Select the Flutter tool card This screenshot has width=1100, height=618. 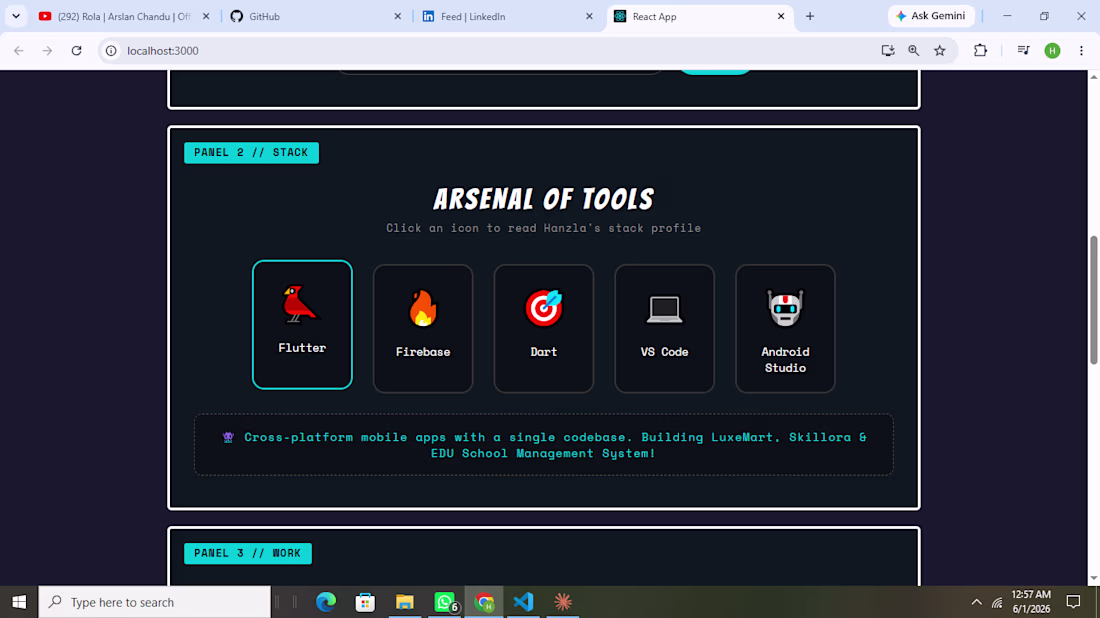point(302,325)
